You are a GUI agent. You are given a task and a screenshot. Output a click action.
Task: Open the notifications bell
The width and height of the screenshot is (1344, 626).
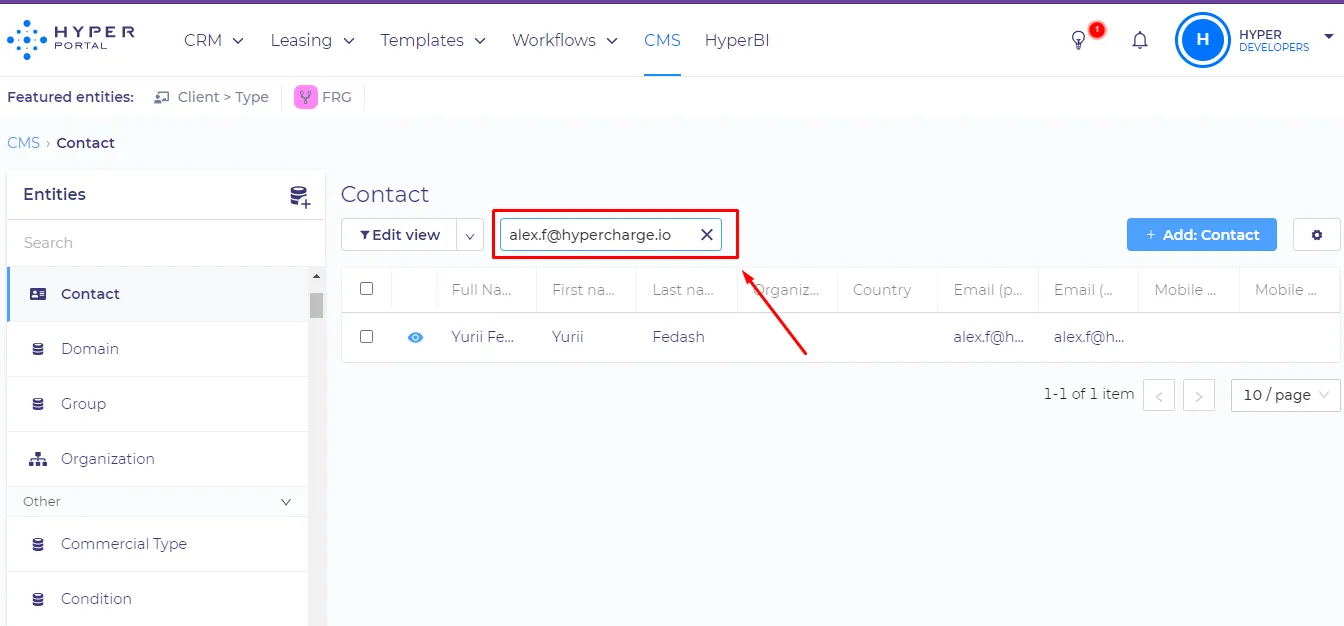click(x=1140, y=40)
